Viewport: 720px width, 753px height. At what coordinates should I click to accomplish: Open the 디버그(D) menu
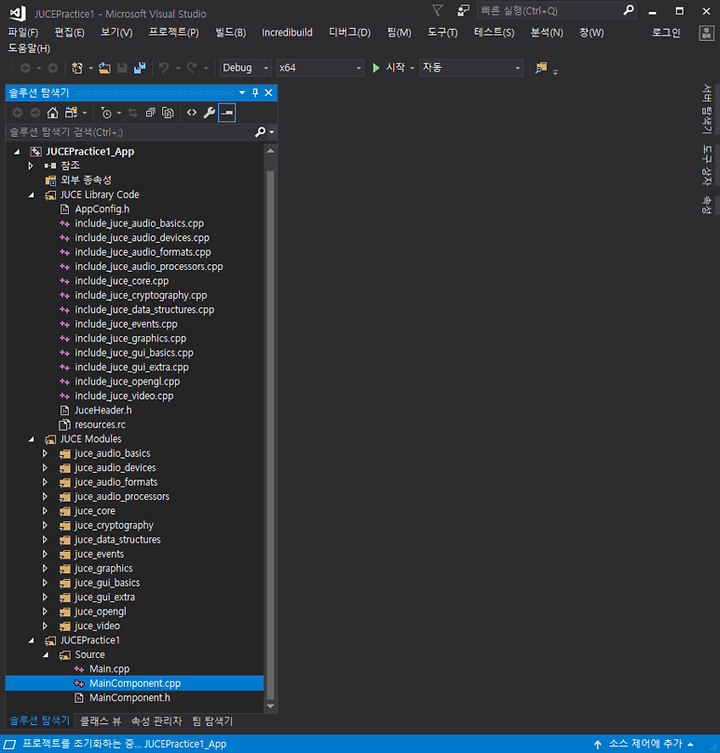click(x=350, y=33)
